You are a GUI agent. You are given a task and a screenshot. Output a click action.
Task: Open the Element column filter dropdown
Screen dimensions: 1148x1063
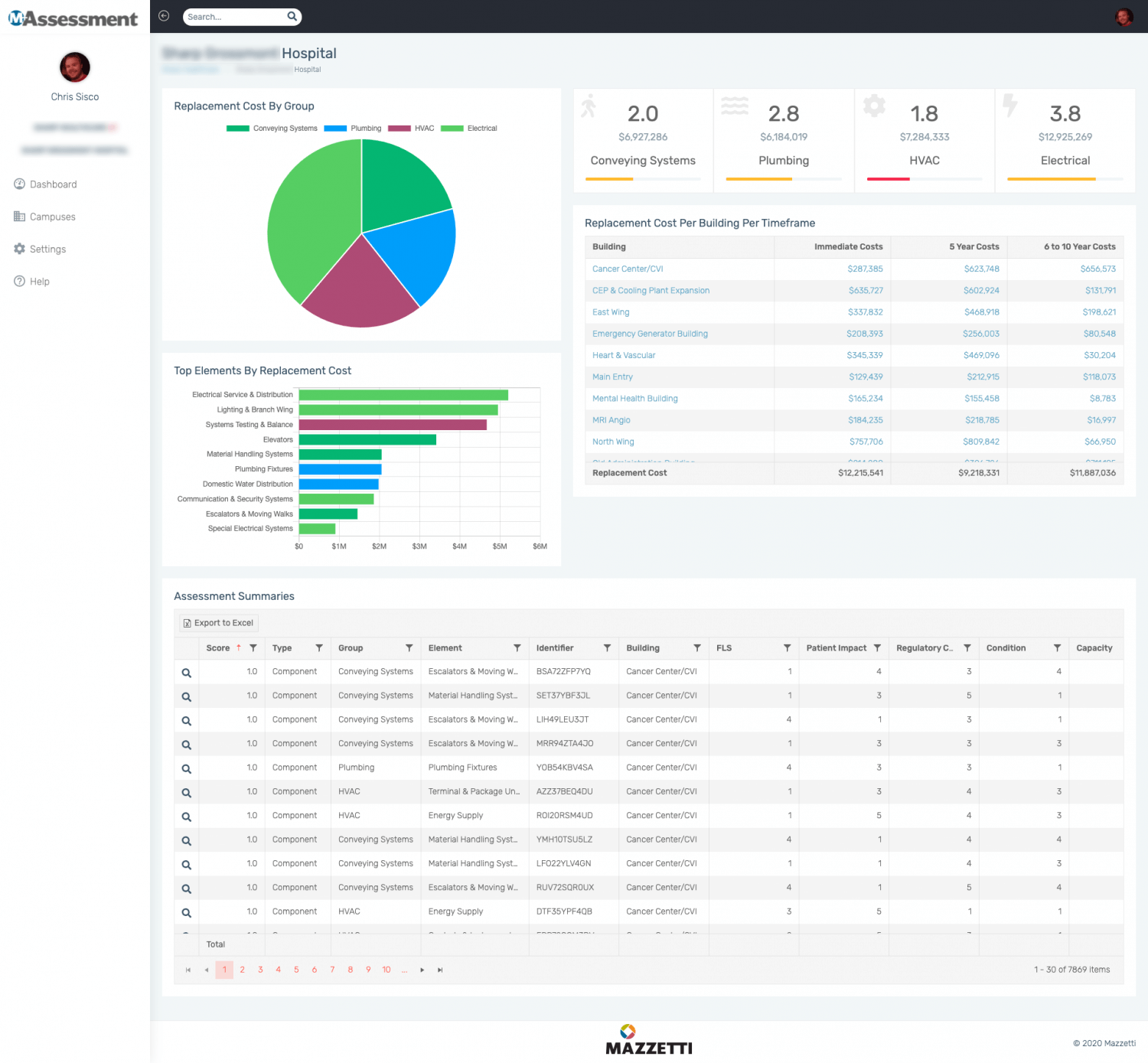click(x=517, y=648)
